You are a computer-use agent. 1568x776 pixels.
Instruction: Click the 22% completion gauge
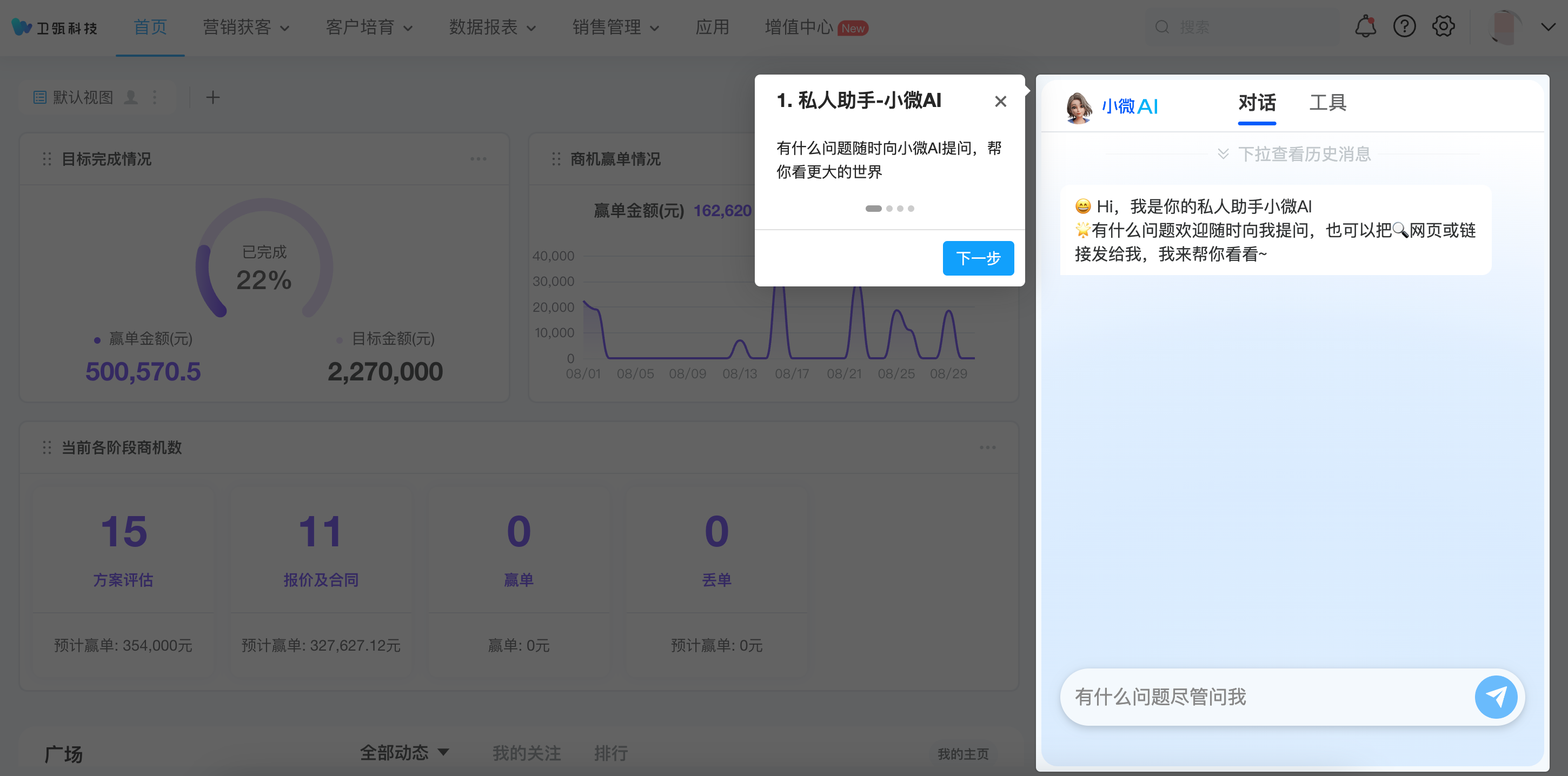click(x=264, y=258)
